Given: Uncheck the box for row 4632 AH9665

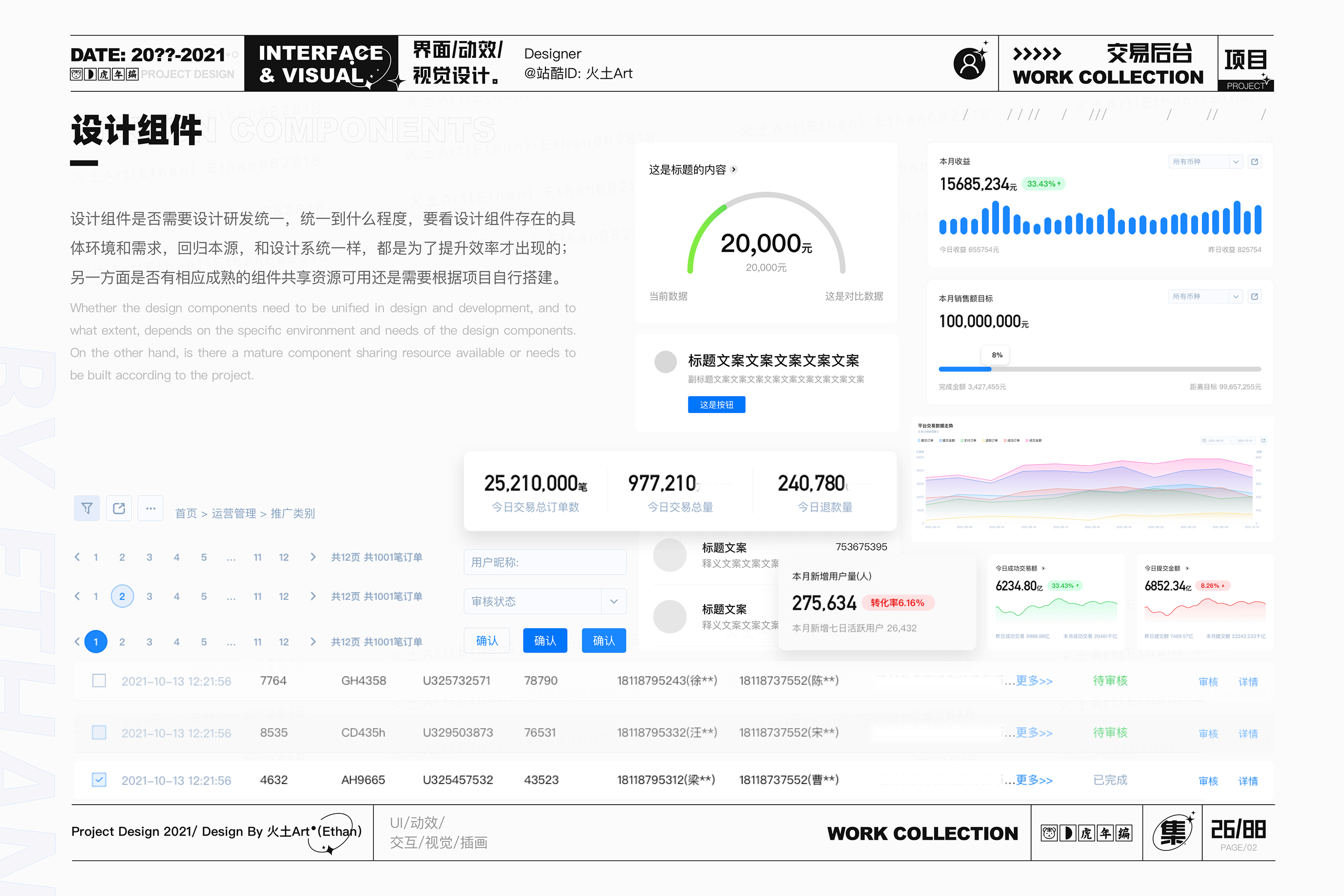Looking at the screenshot, I should point(99,780).
